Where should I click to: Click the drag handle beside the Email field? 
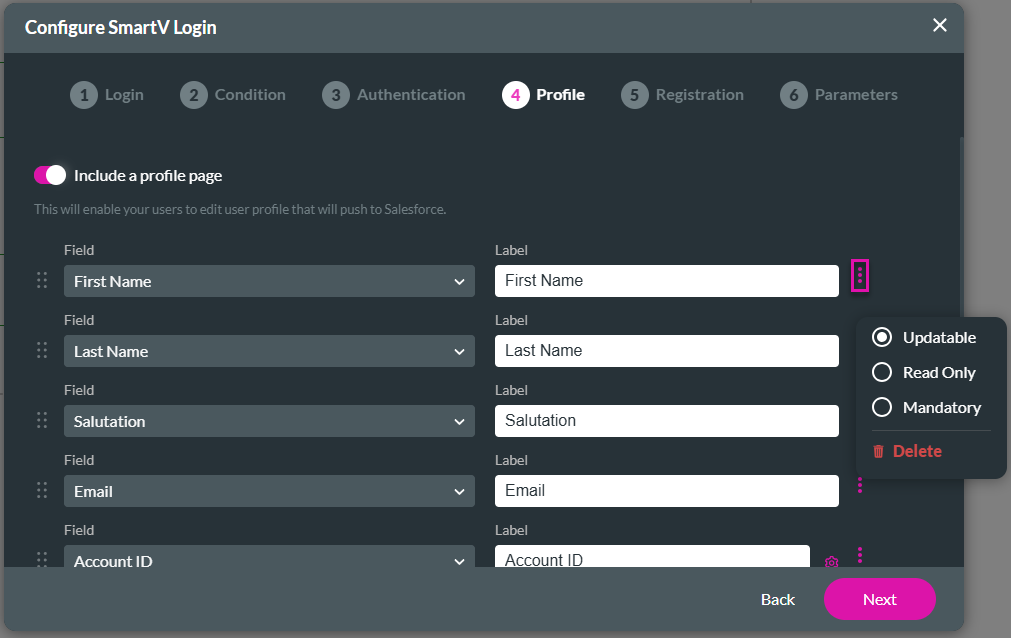[x=42, y=491]
